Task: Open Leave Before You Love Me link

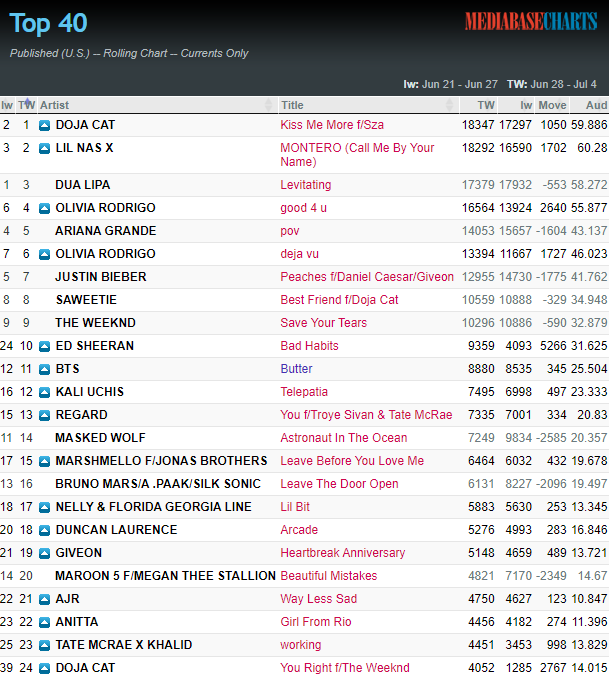Action: (x=352, y=461)
